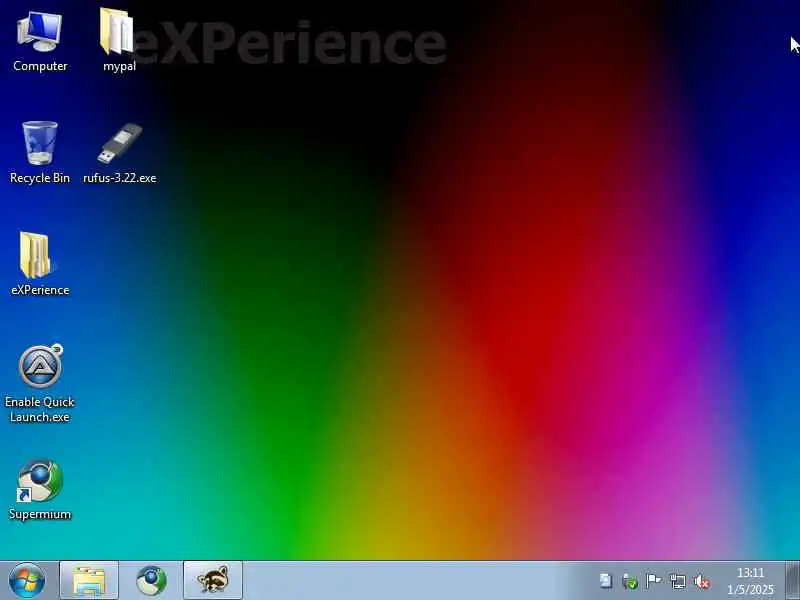This screenshot has height=600, width=800.
Task: Switch to the raccoon Mypal taskbar button
Action: pos(213,581)
